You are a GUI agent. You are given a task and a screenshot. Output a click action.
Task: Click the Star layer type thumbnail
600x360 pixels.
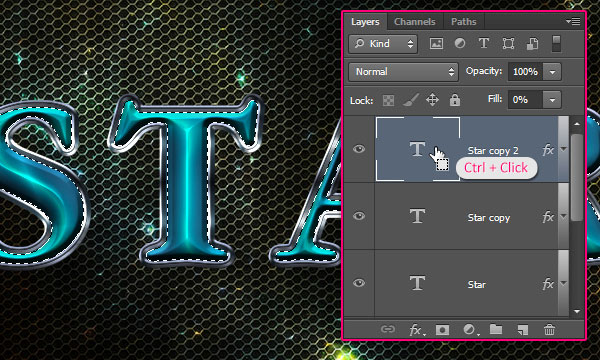[418, 283]
